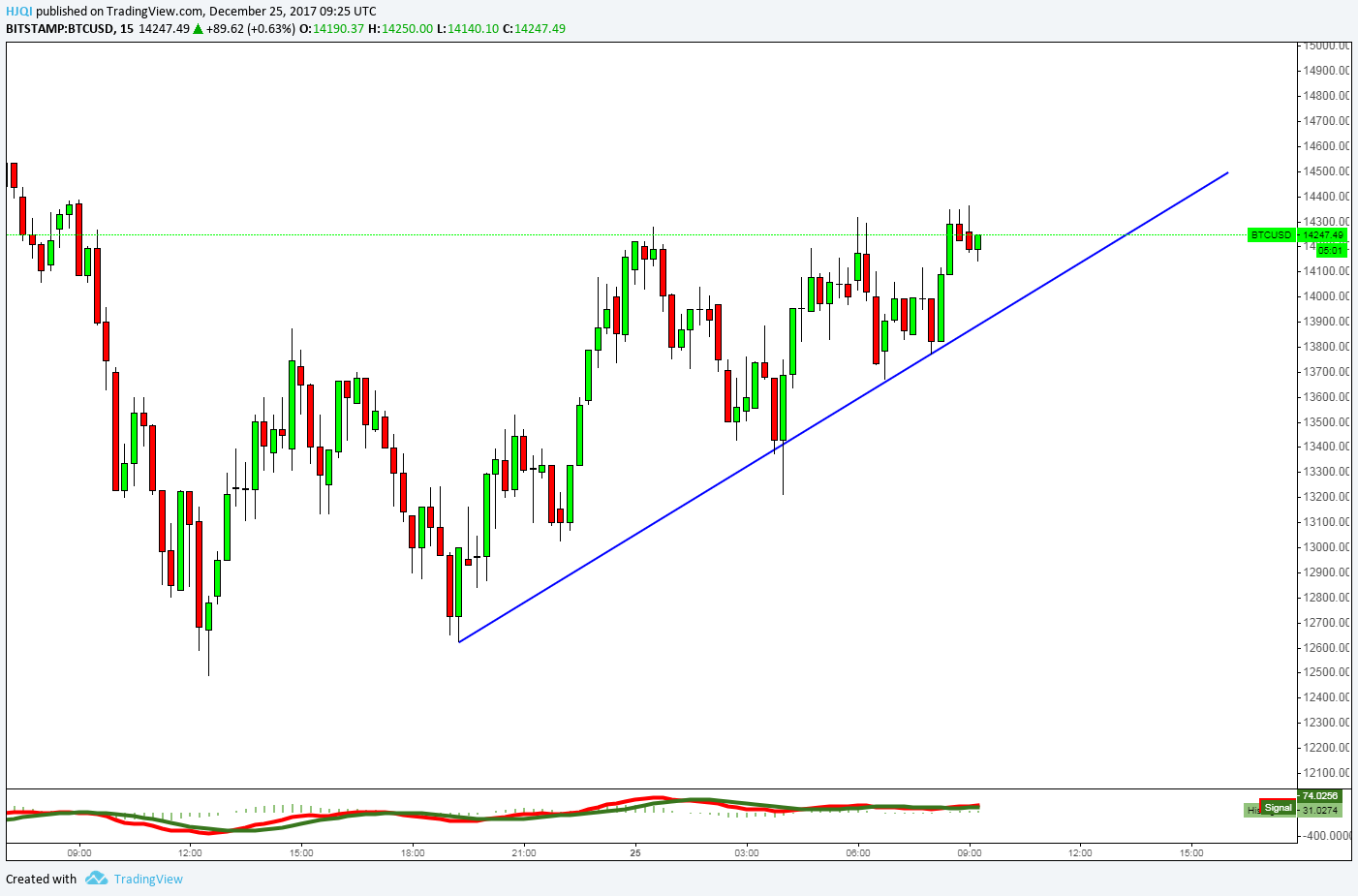Click the green BTCUSD price line label
The width and height of the screenshot is (1358, 896).
(1271, 235)
